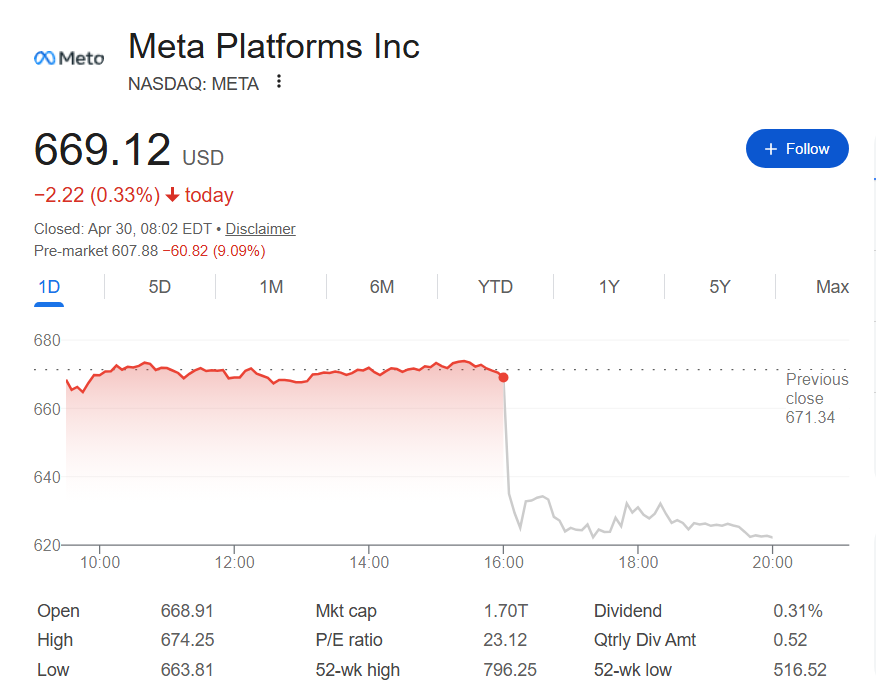The image size is (876, 698).
Task: Switch to the 5D chart tab
Action: [x=158, y=287]
